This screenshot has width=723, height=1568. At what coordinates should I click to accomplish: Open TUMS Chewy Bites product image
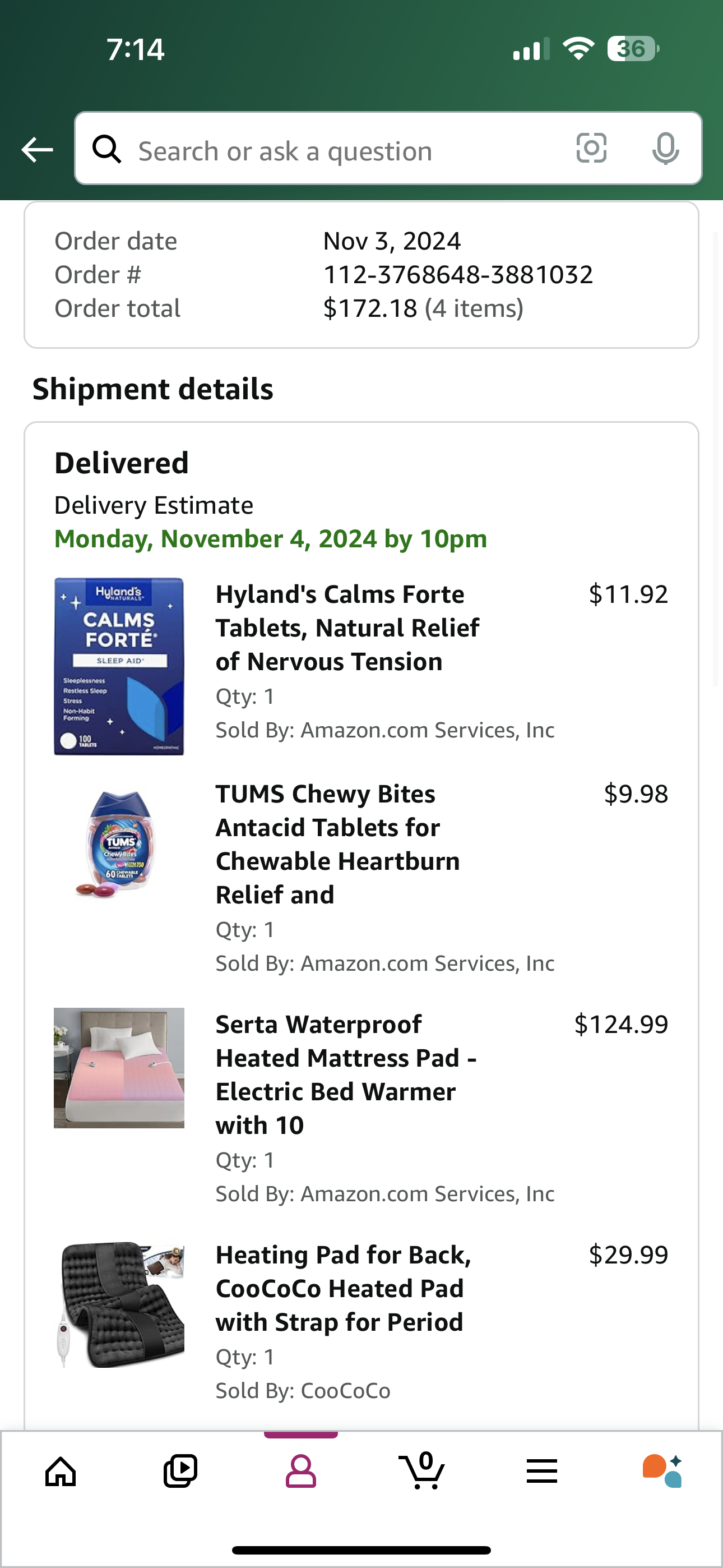pos(119,843)
